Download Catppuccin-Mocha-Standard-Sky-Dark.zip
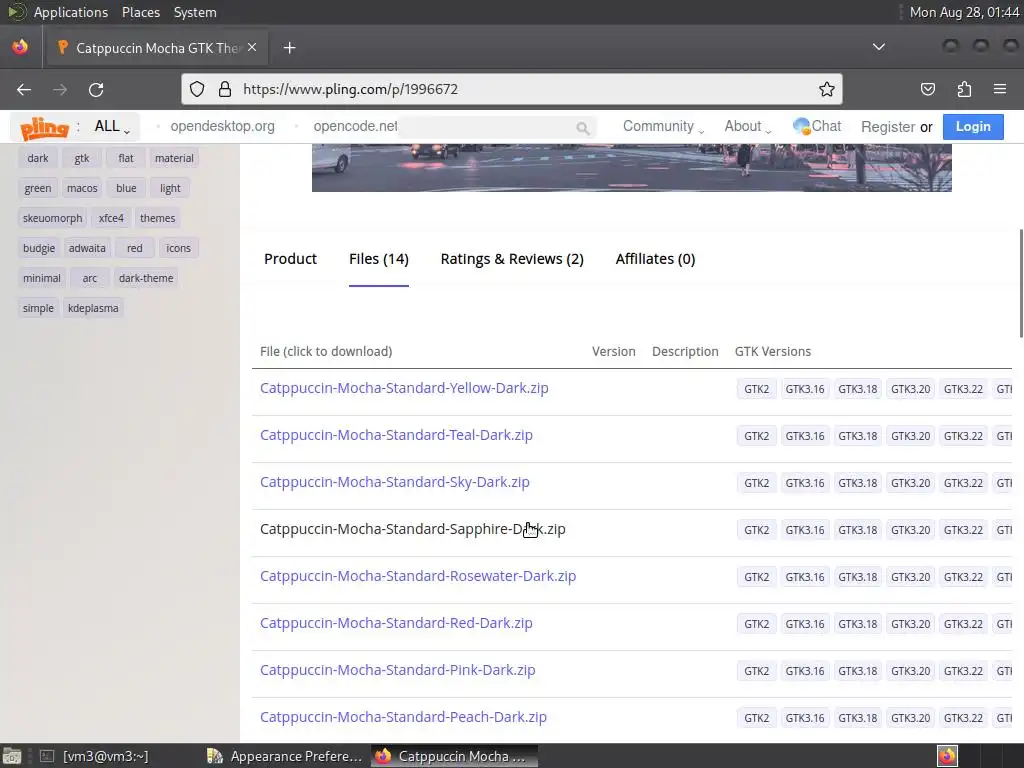1024x768 pixels. tap(394, 482)
